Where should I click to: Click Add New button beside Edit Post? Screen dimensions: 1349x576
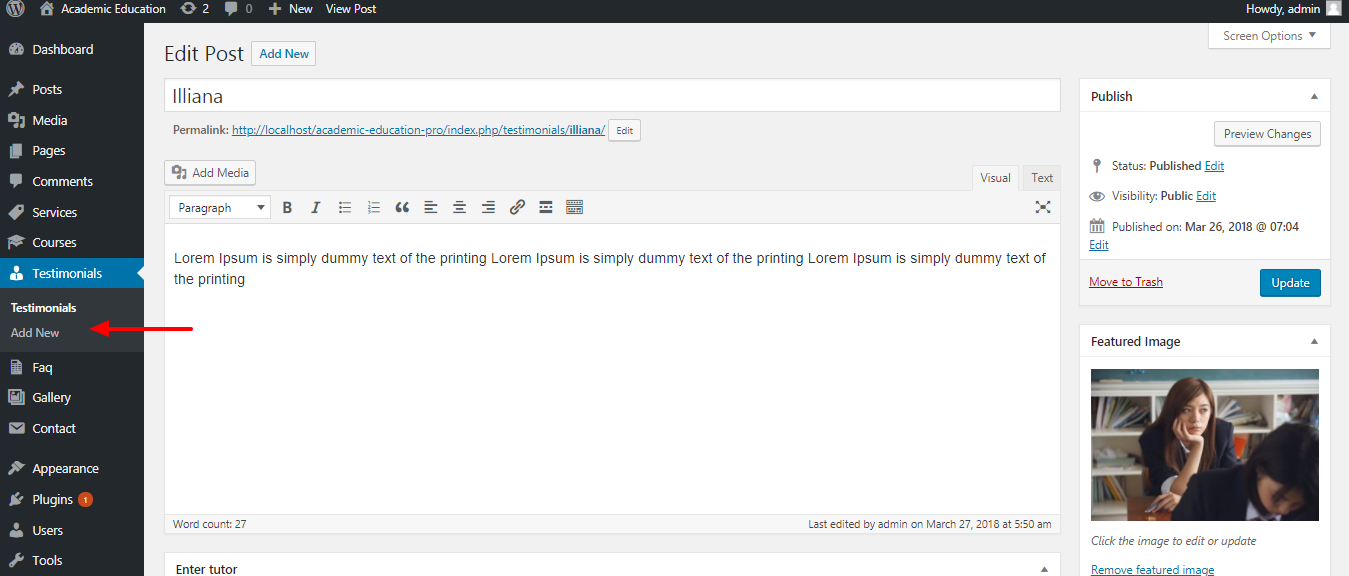point(284,54)
